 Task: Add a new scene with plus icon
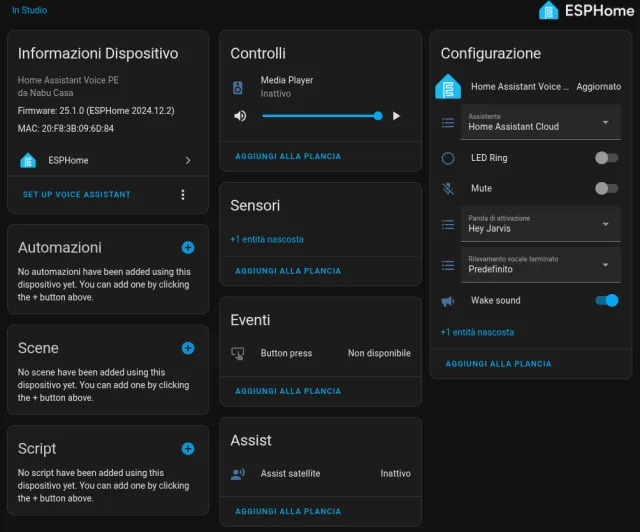click(188, 348)
